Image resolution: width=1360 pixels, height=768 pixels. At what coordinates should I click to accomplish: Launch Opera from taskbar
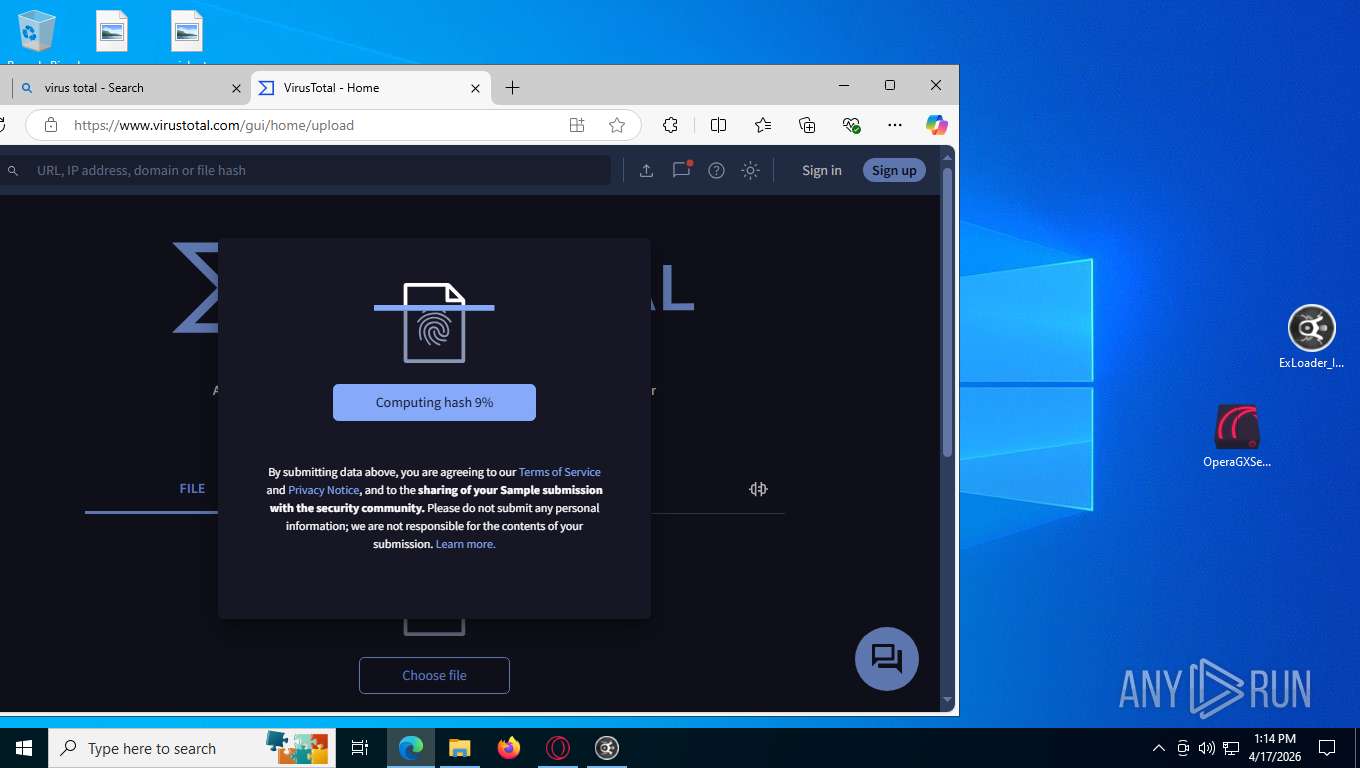pos(558,748)
